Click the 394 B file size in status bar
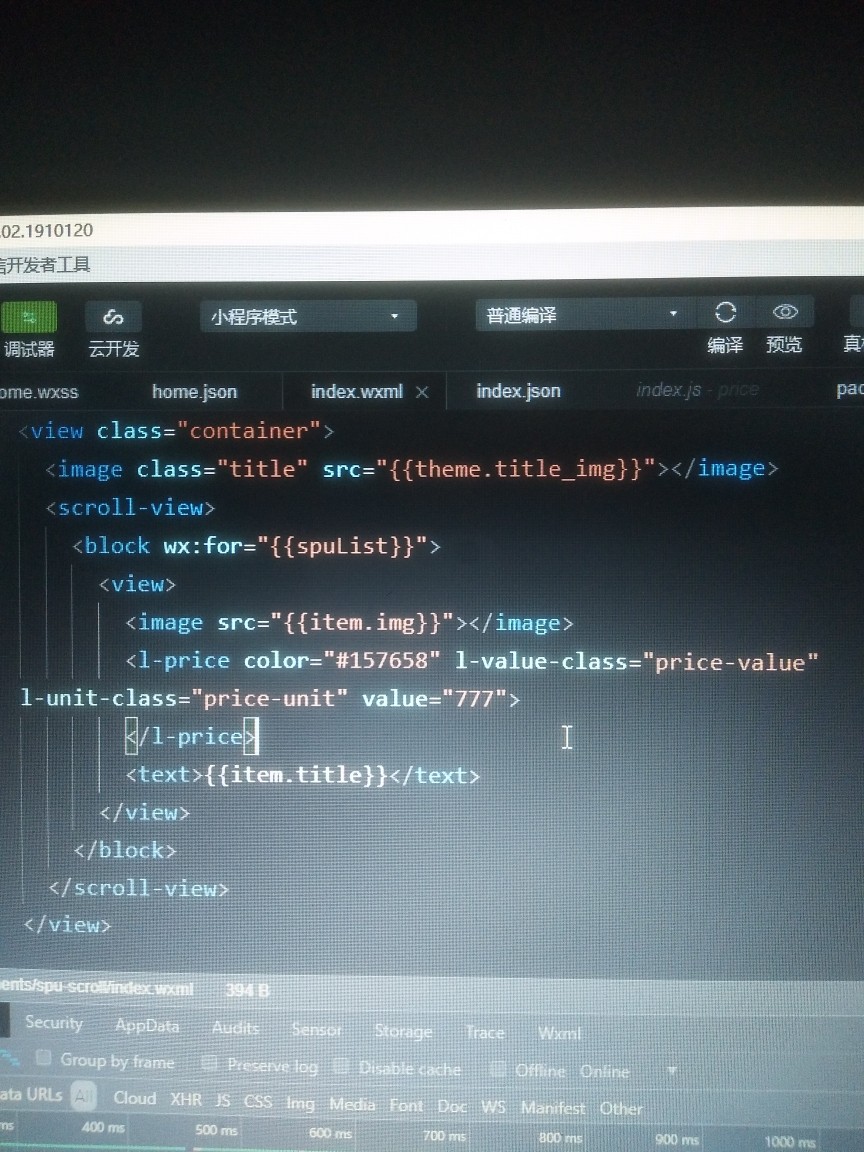864x1152 pixels. (248, 990)
